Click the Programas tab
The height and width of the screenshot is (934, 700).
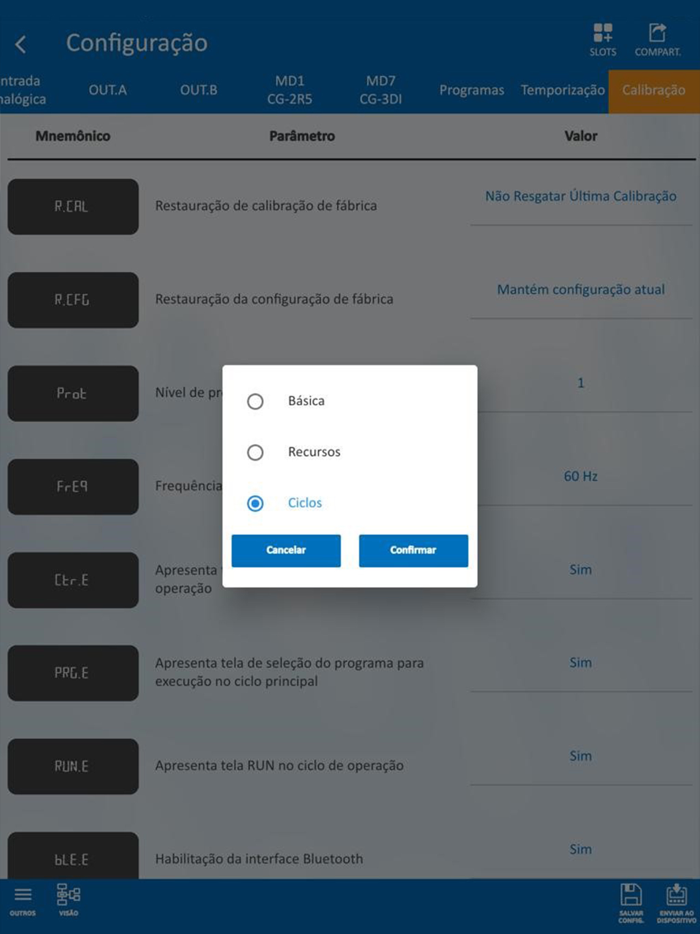point(471,89)
